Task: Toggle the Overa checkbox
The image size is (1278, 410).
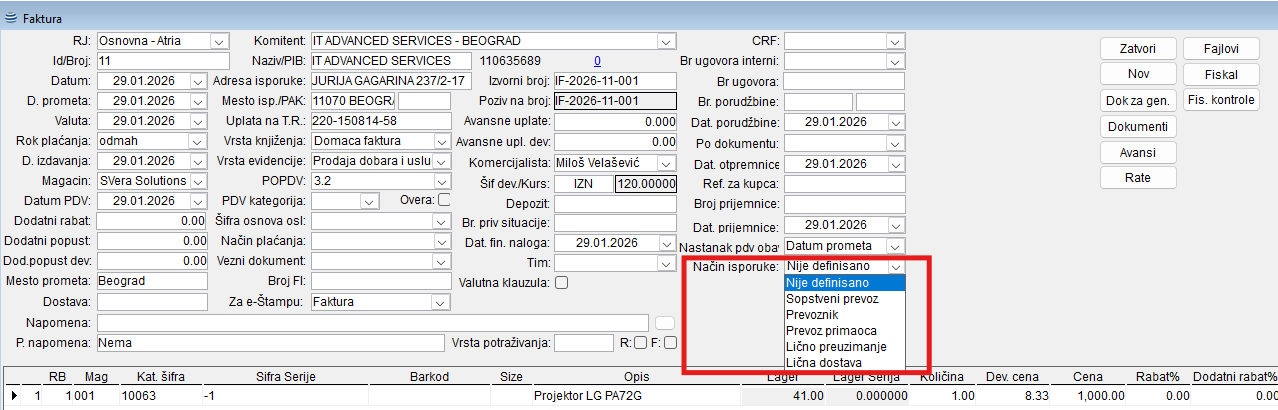Action: pyautogui.click(x=444, y=200)
